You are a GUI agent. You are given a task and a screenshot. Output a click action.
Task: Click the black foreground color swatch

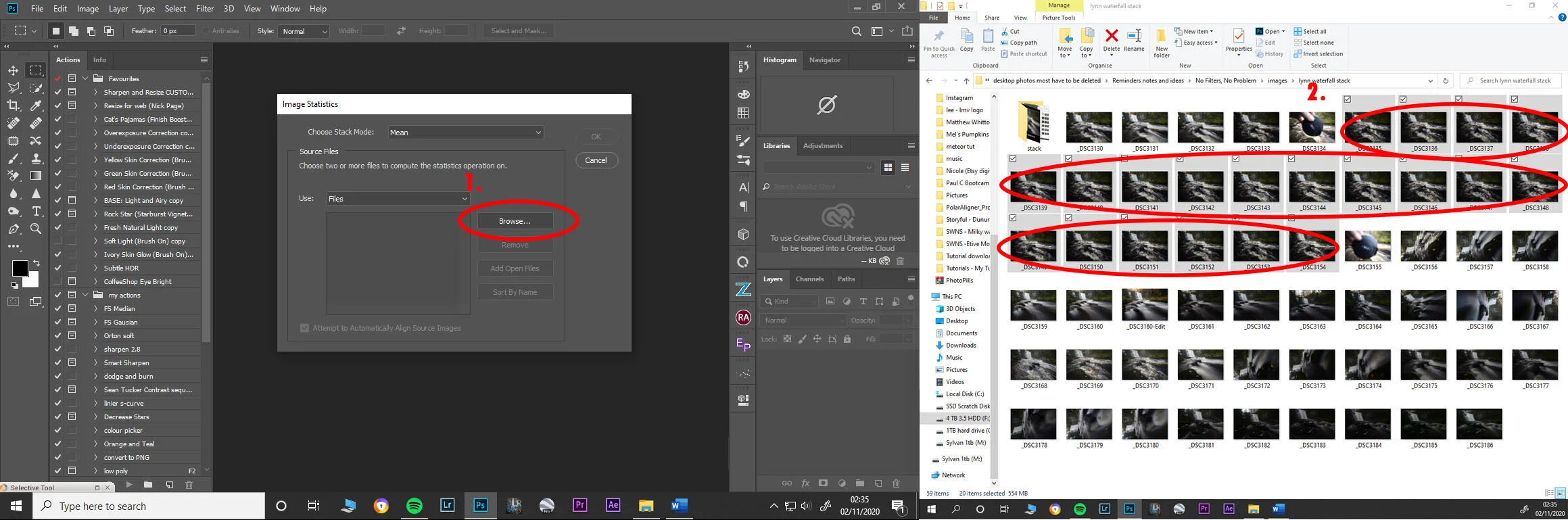[20, 268]
